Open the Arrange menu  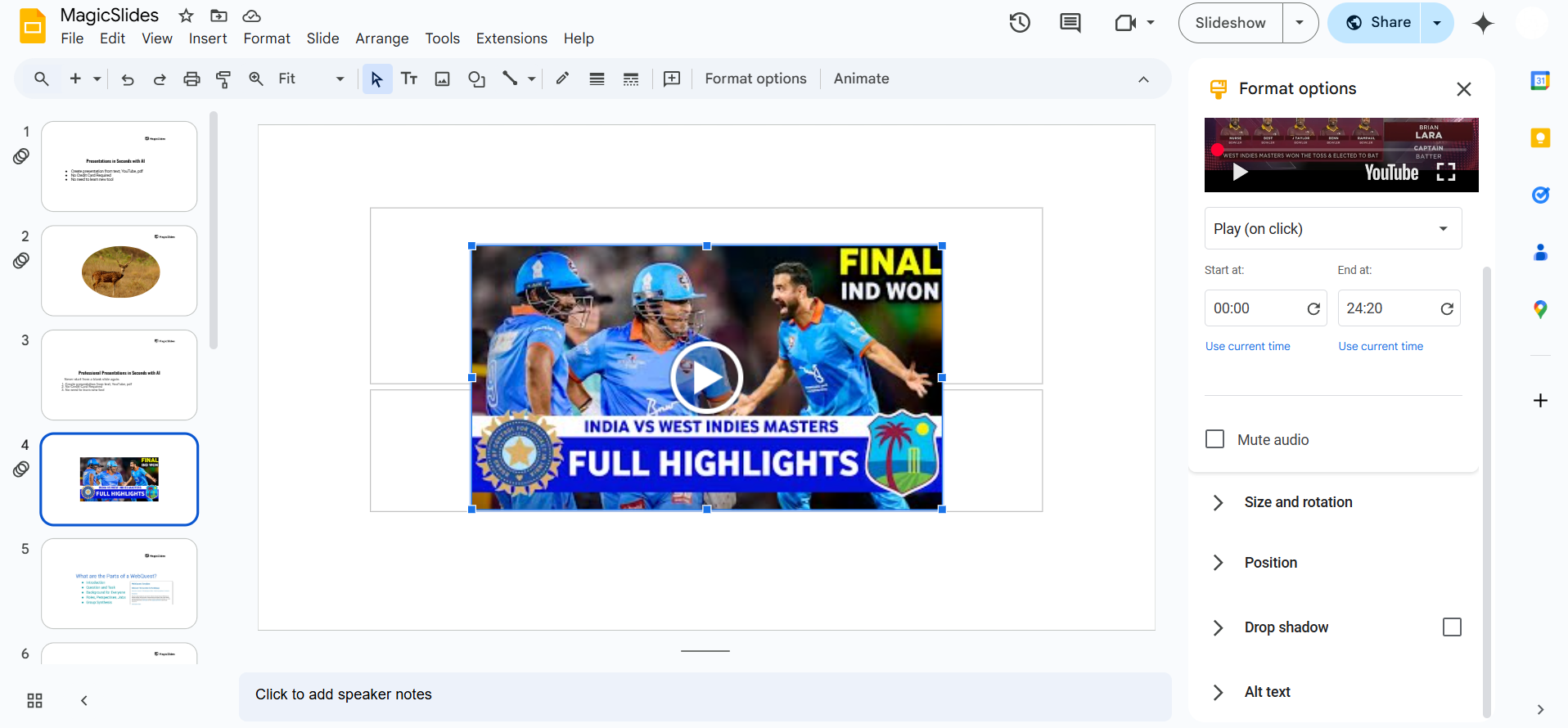[381, 38]
